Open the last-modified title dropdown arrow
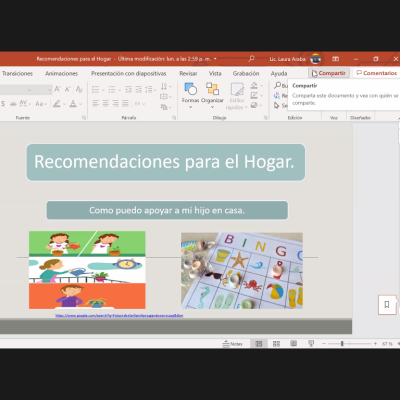The width and height of the screenshot is (400, 400). [x=215, y=59]
